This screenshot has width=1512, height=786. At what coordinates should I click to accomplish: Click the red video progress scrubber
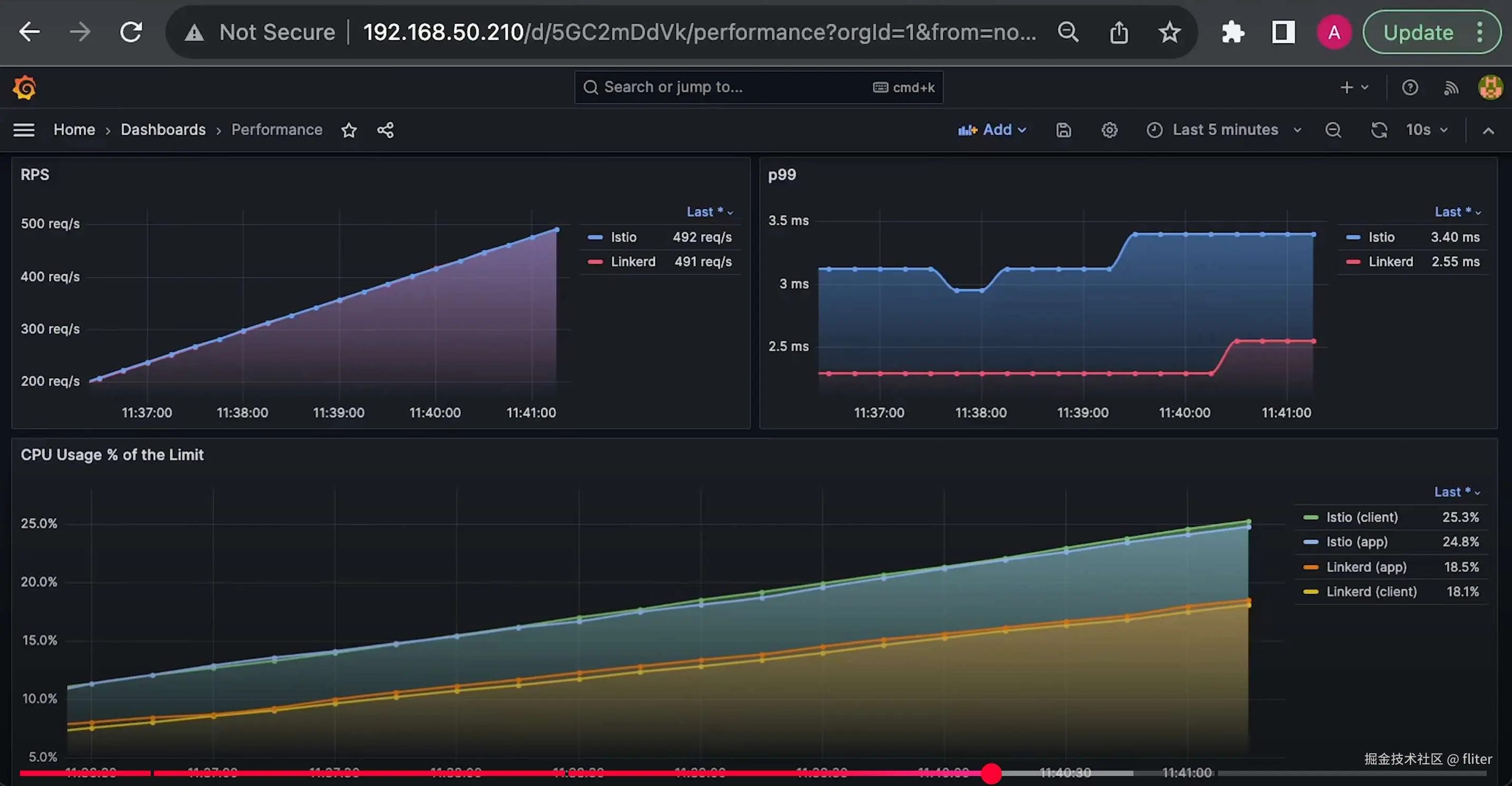991,773
